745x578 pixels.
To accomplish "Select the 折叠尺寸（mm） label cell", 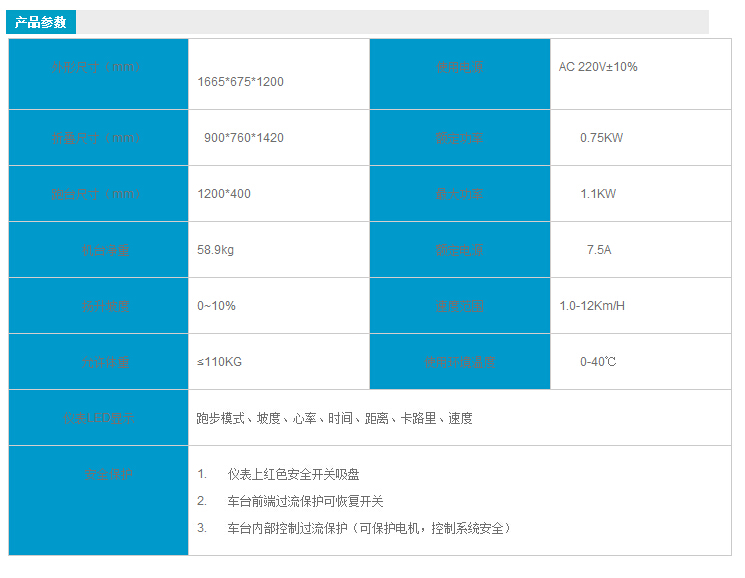I will coord(98,138).
